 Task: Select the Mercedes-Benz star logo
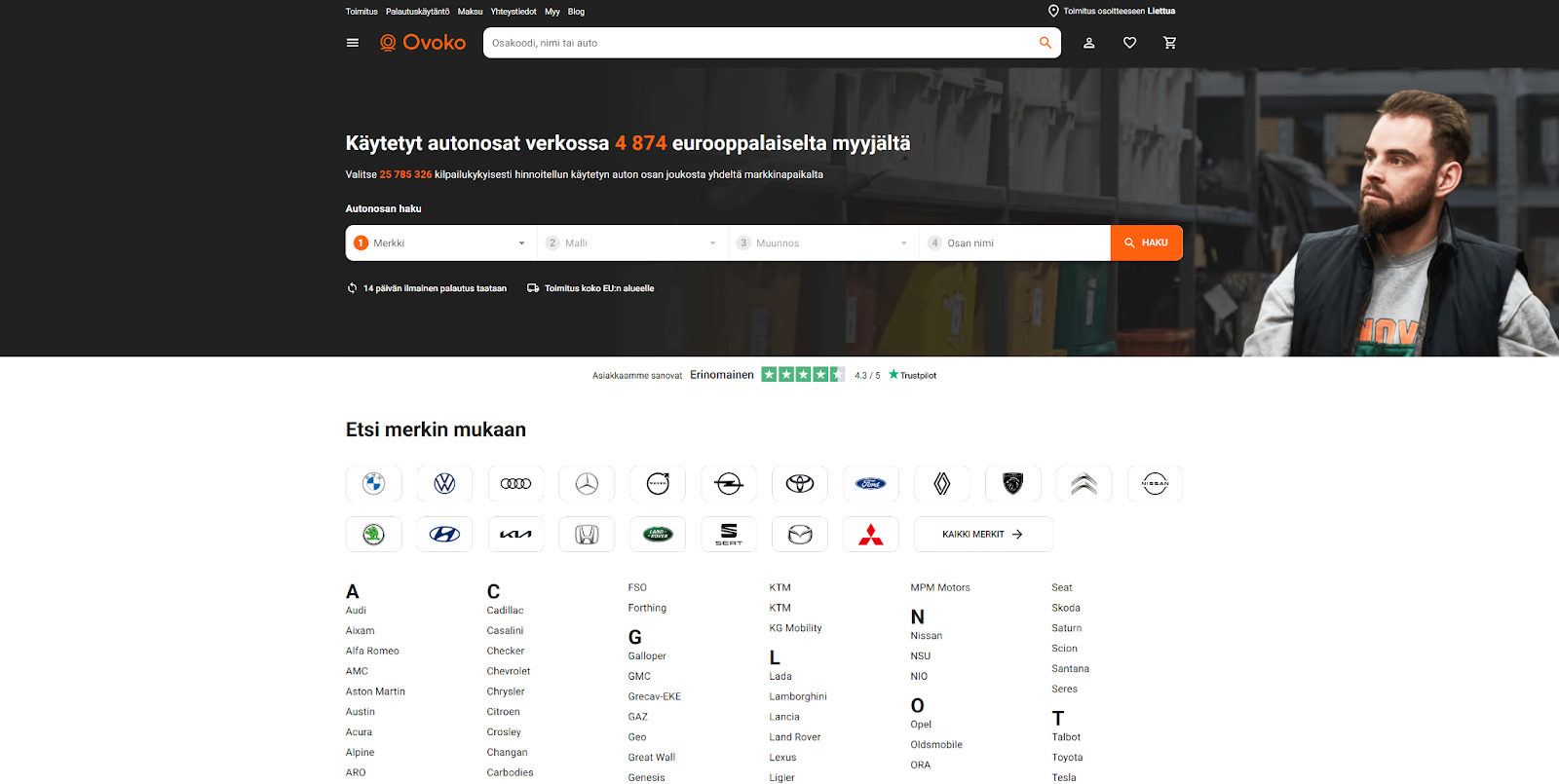tap(587, 484)
